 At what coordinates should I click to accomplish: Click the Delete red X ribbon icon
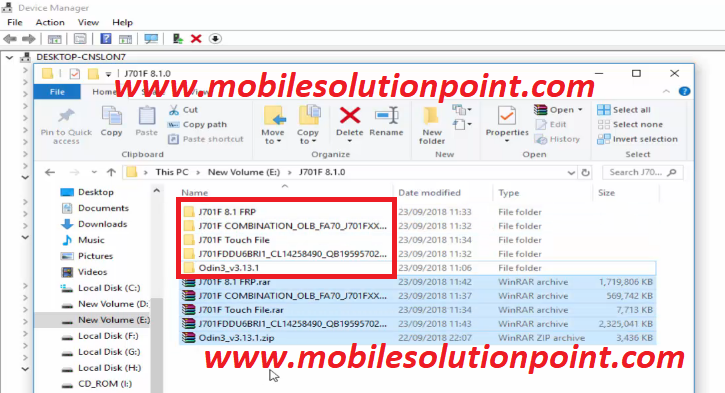350,116
